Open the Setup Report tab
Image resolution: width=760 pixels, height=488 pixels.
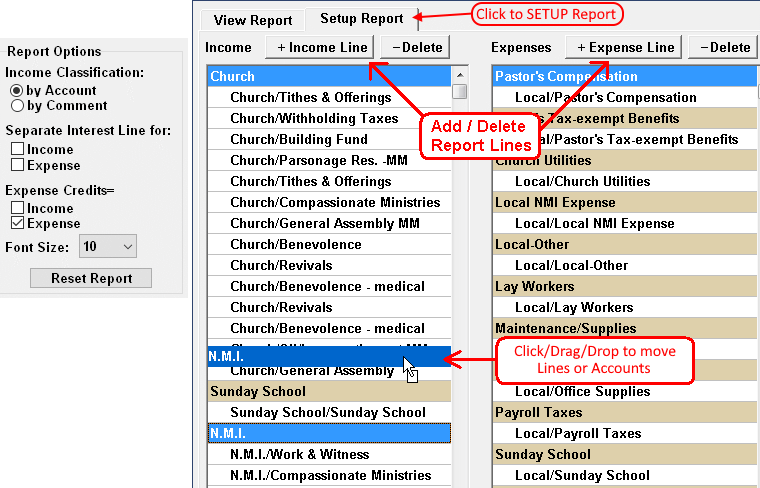pos(361,18)
